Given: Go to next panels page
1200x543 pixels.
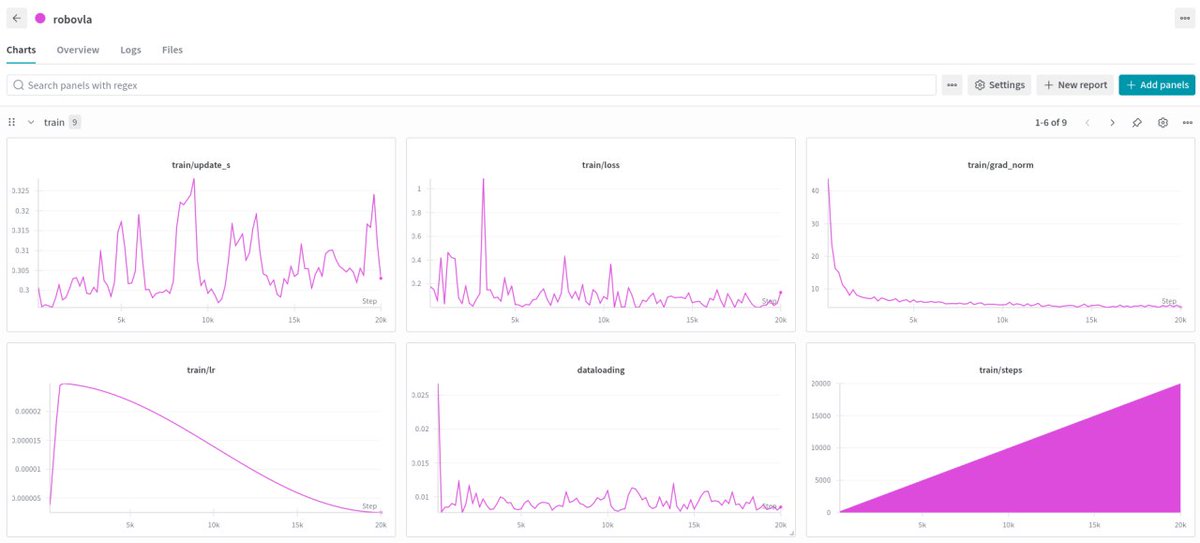Looking at the screenshot, I should [1112, 122].
